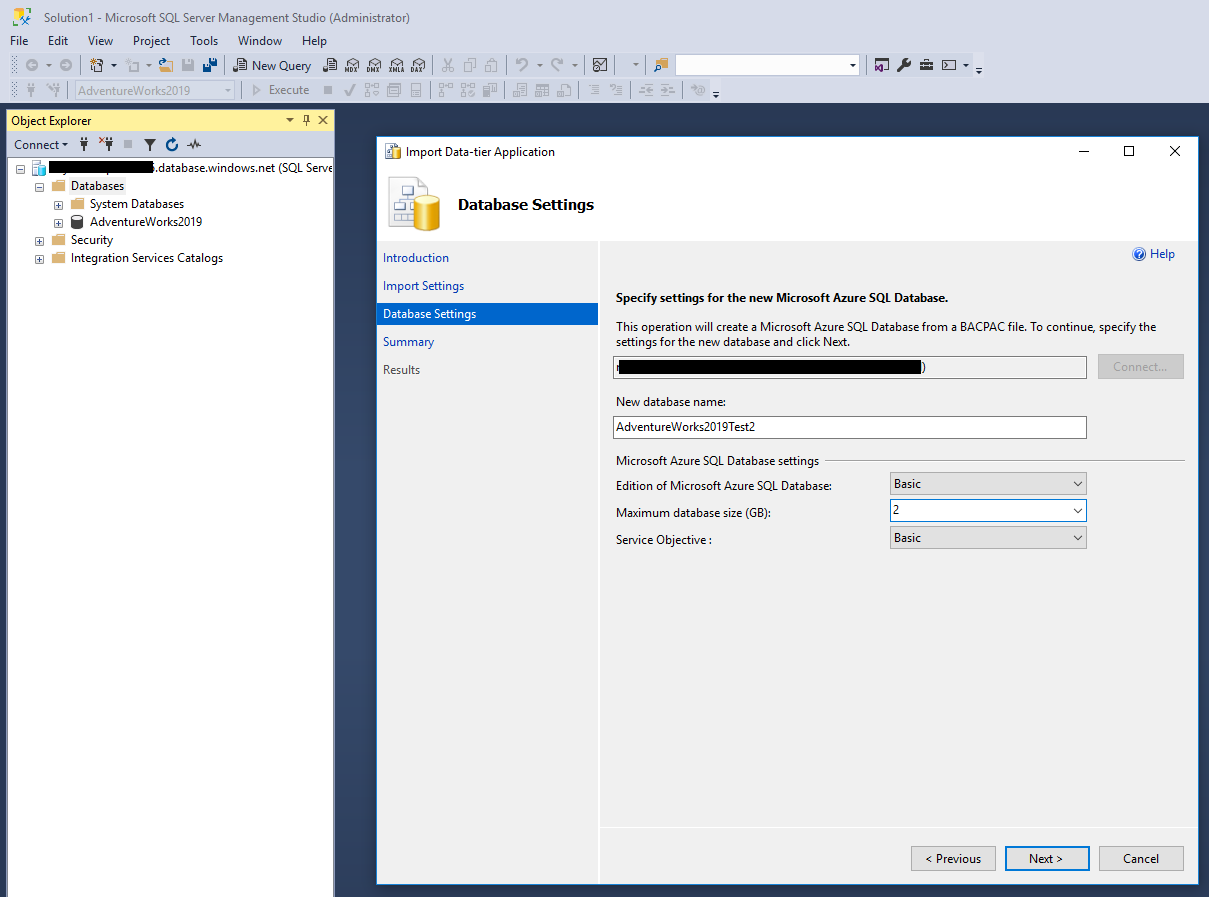The height and width of the screenshot is (897, 1209).
Task: Click the Next button in the wizard
Action: tap(1046, 859)
